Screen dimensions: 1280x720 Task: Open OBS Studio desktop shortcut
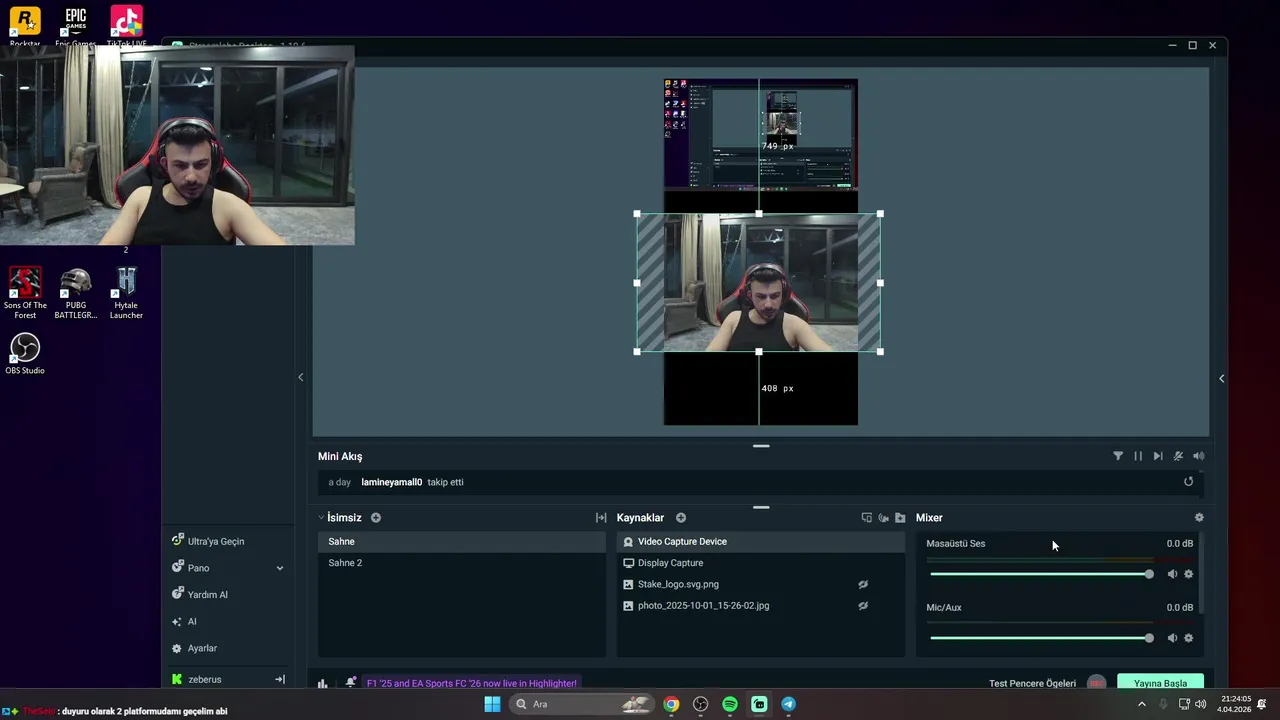tap(25, 354)
